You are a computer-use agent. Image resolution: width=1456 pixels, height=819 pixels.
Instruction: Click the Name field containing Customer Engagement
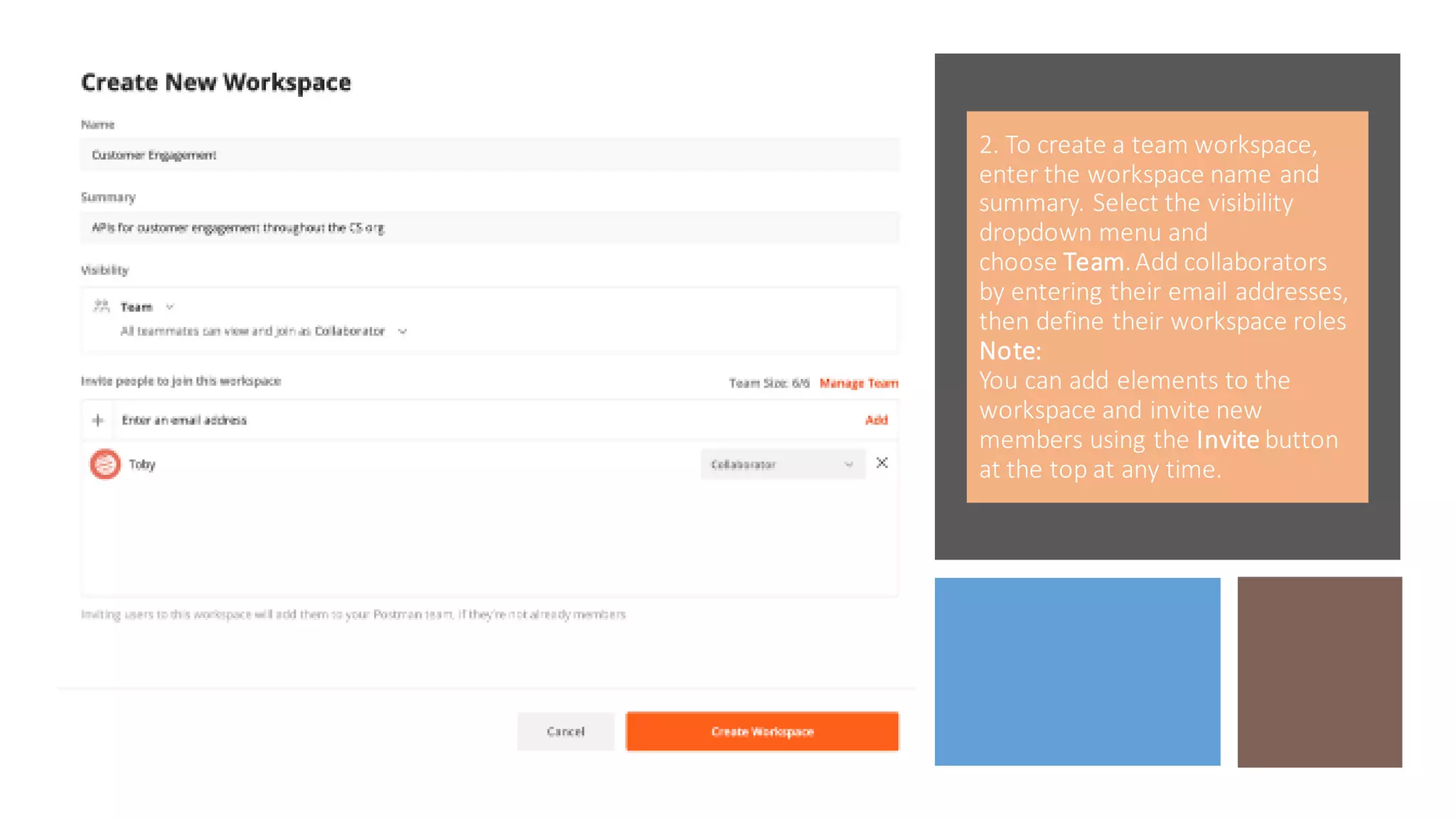490,155
